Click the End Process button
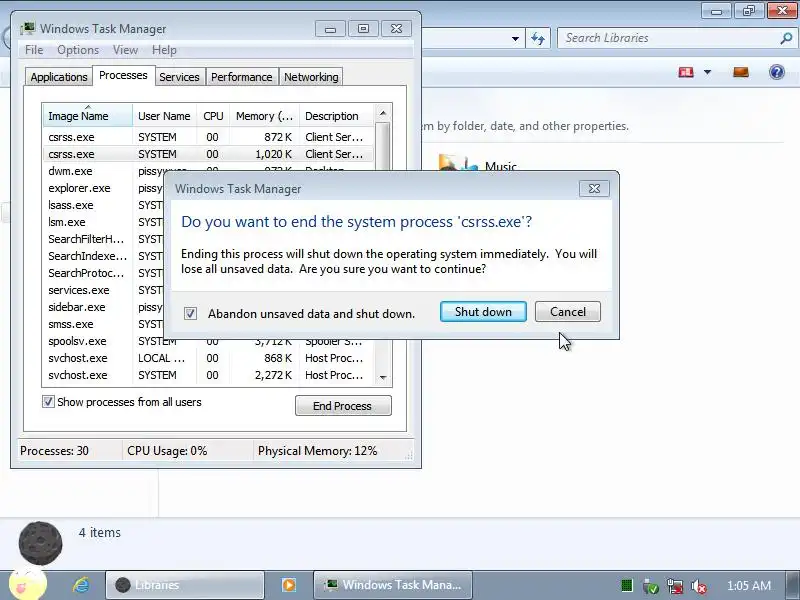Screen dimensions: 800x600 343,406
